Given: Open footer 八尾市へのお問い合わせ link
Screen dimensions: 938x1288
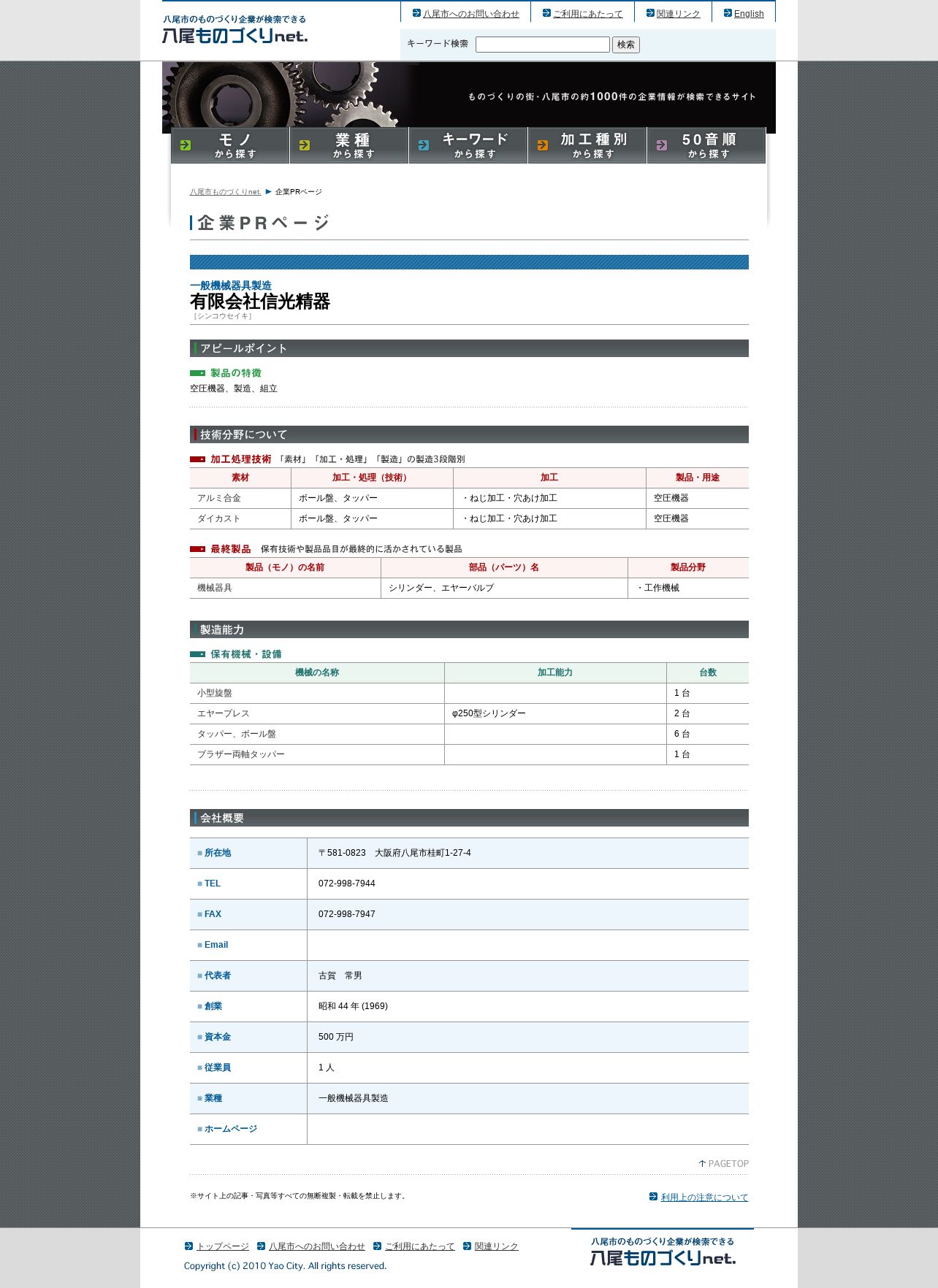Looking at the screenshot, I should click(317, 1246).
